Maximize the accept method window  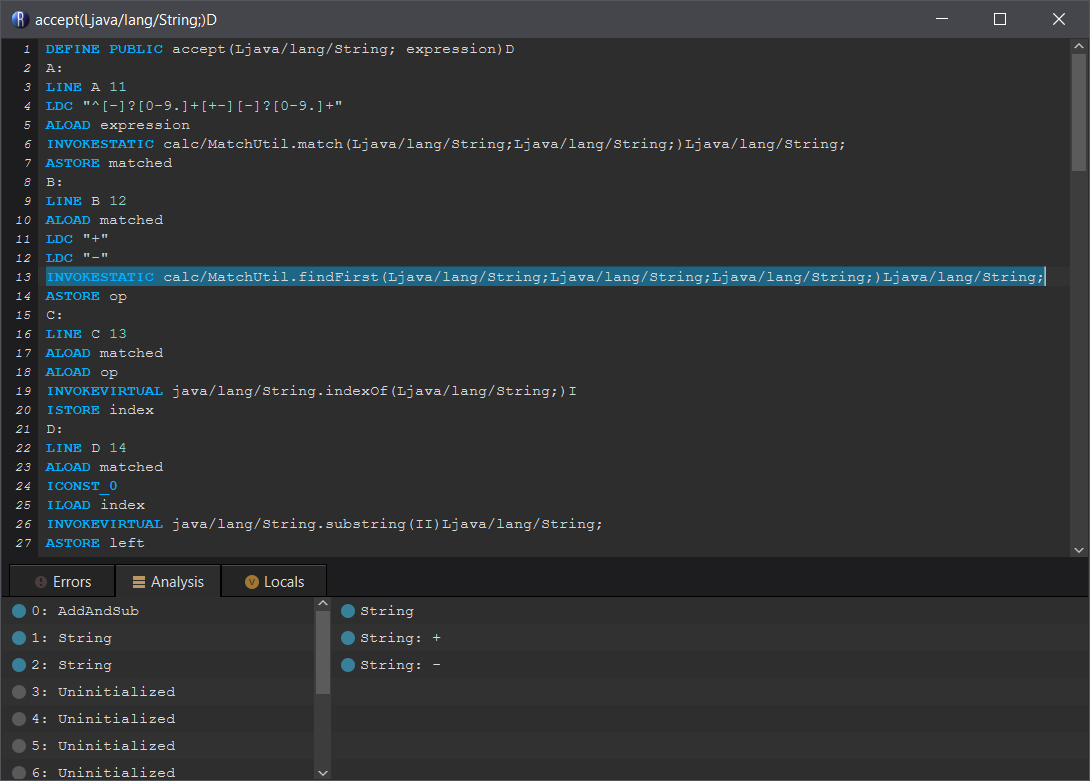click(x=999, y=19)
